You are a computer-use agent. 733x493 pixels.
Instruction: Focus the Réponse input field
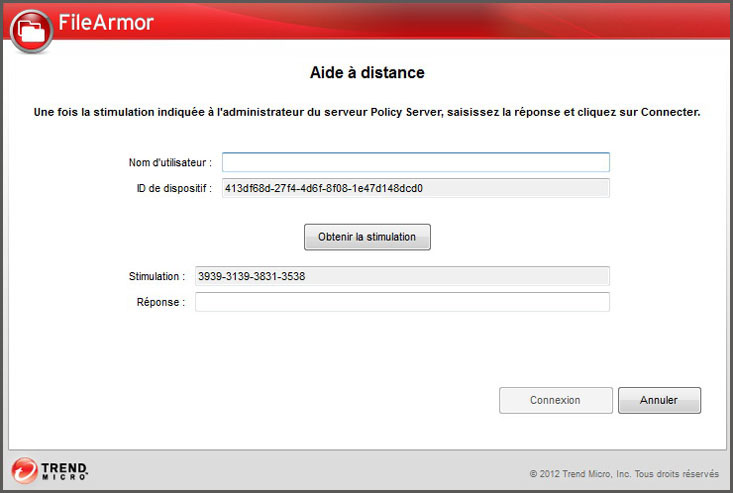402,302
